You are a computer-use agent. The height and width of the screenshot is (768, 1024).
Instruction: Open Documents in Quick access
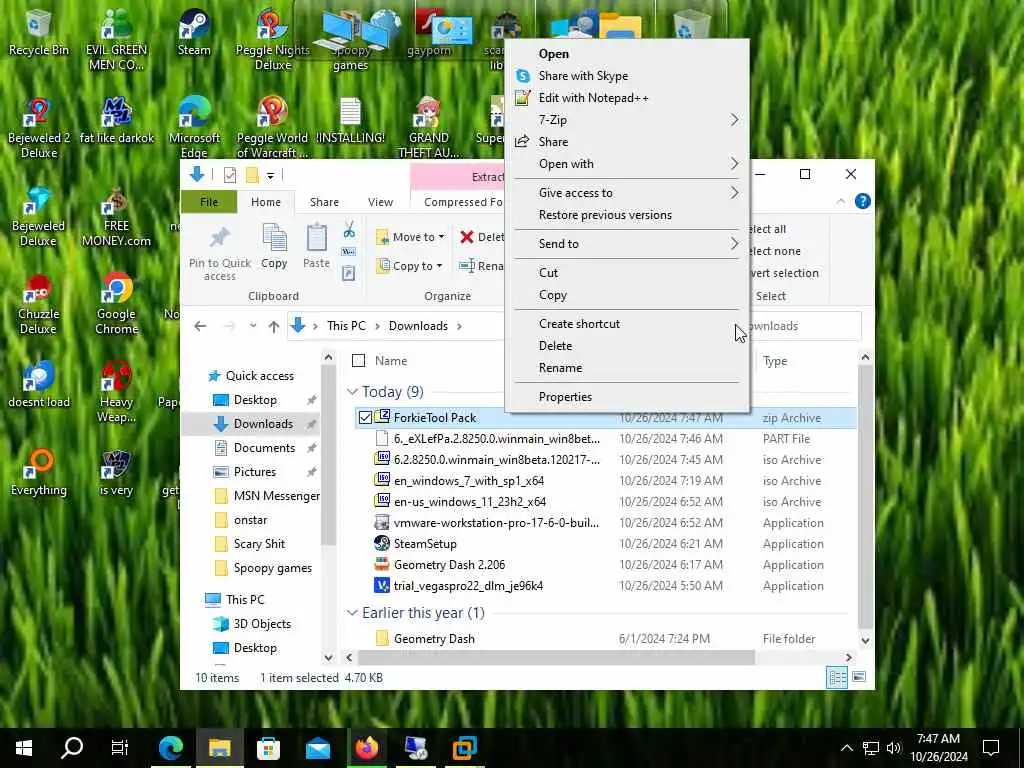[x=264, y=447]
